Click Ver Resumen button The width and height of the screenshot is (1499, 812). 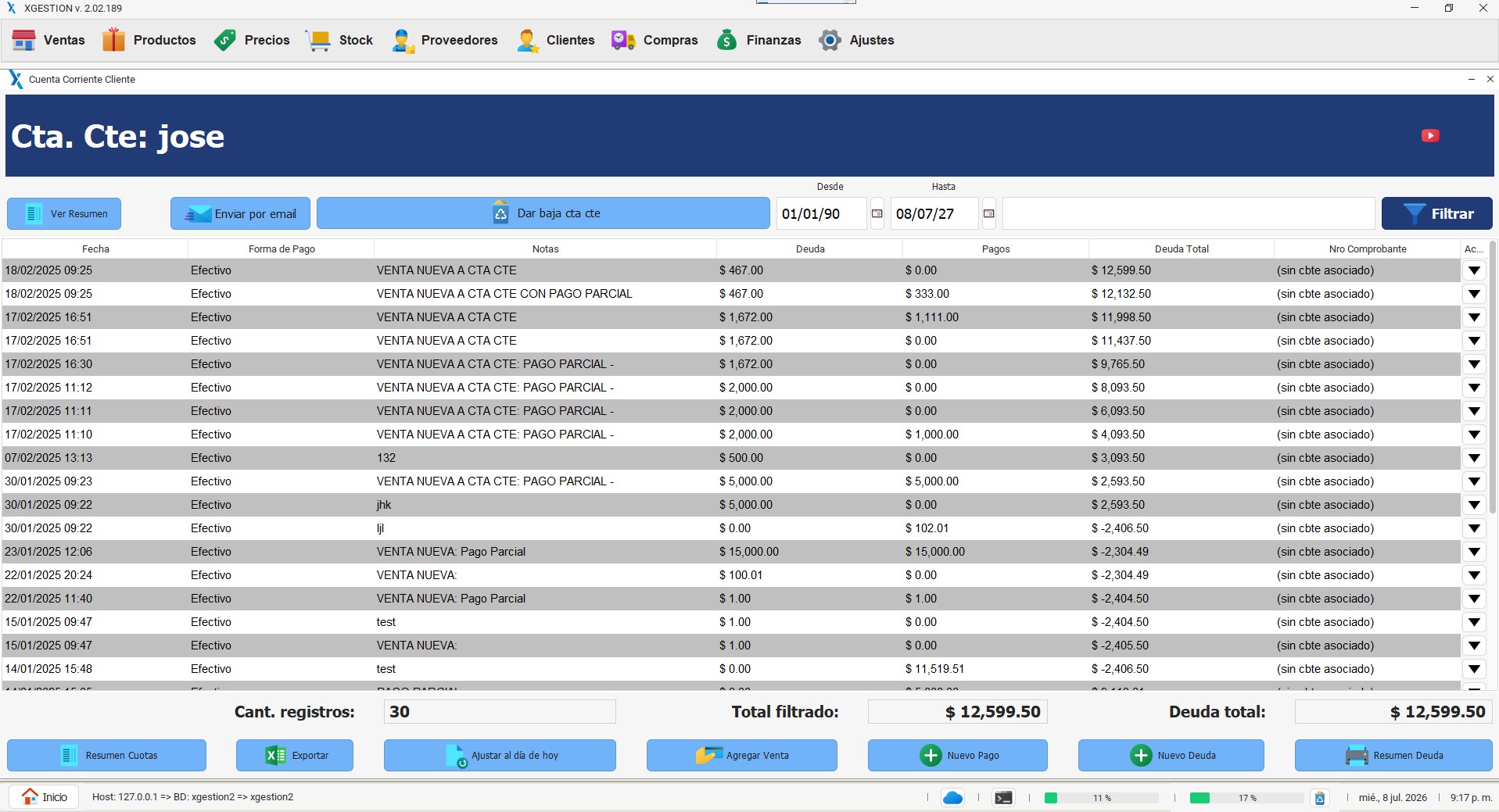[64, 213]
